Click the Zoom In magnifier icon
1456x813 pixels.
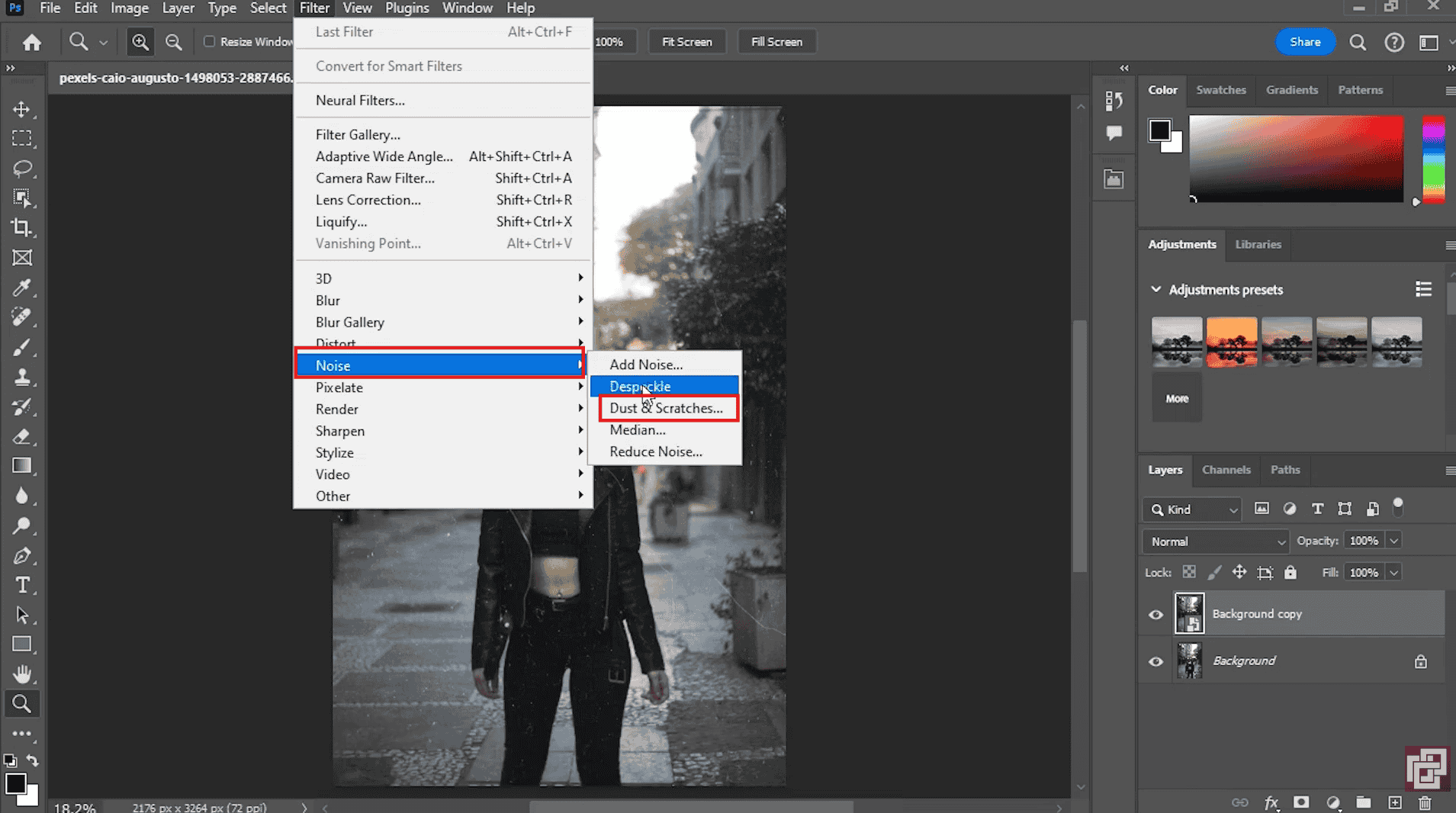[x=140, y=42]
